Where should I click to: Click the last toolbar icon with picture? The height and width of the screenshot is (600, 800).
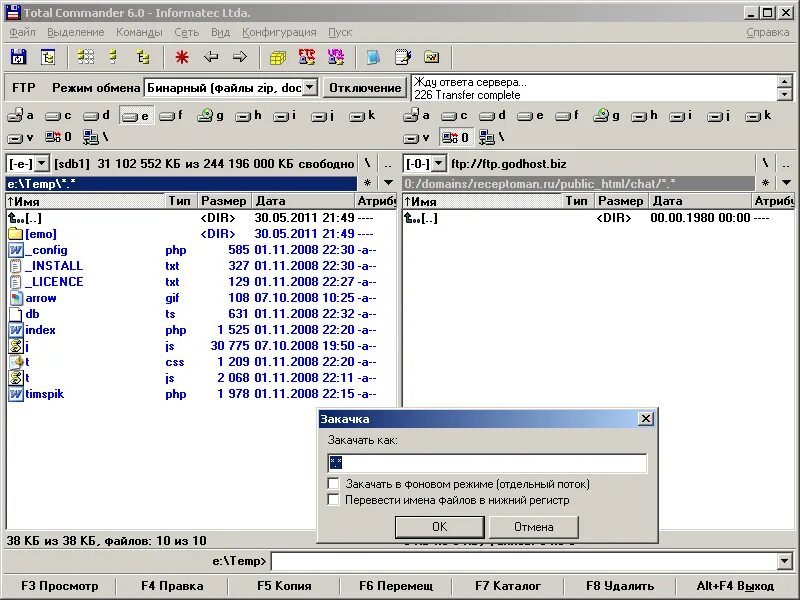click(x=432, y=57)
